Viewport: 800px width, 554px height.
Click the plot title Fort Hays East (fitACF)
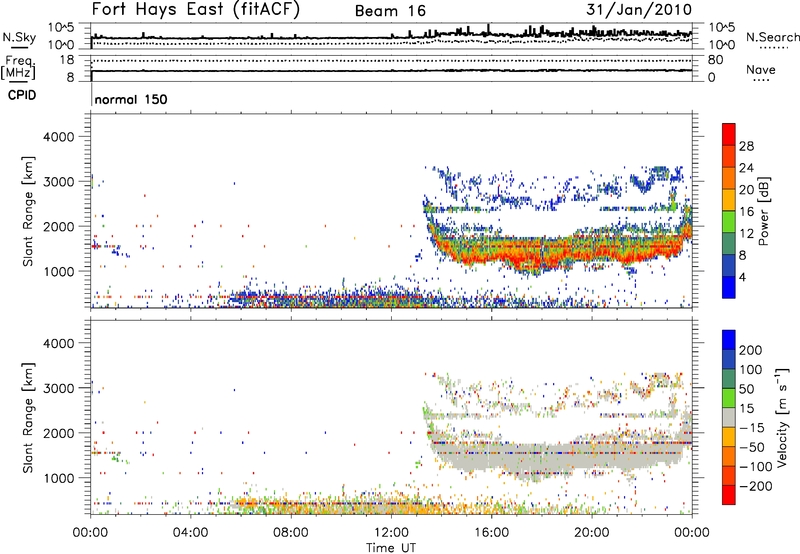click(195, 10)
